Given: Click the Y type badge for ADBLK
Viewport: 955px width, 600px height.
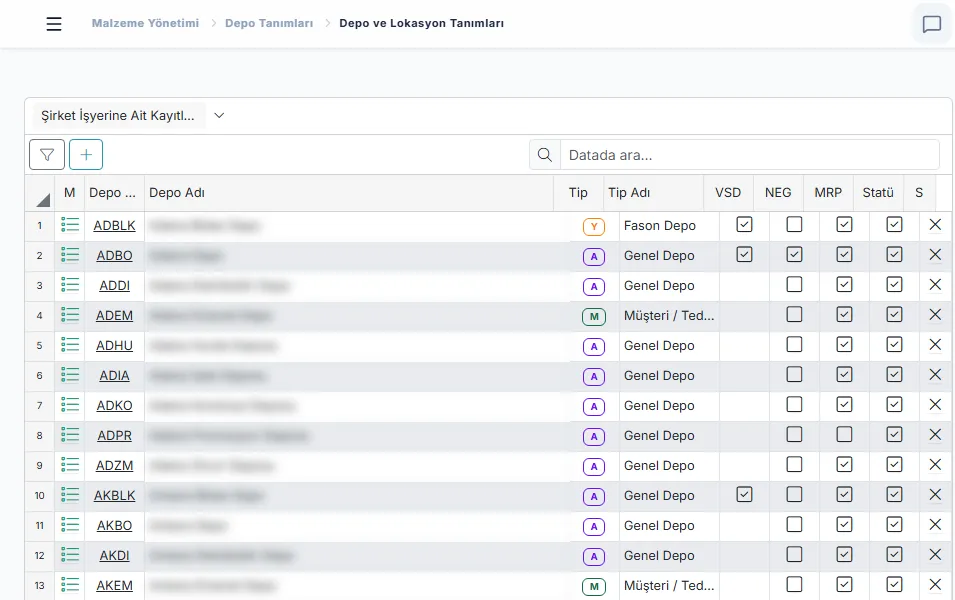Looking at the screenshot, I should click(594, 227).
